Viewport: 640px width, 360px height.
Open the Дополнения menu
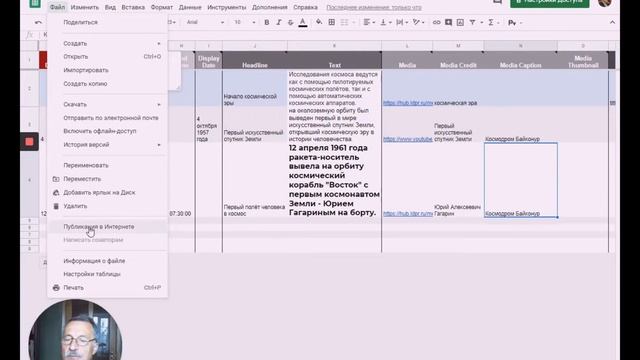pyautogui.click(x=269, y=7)
